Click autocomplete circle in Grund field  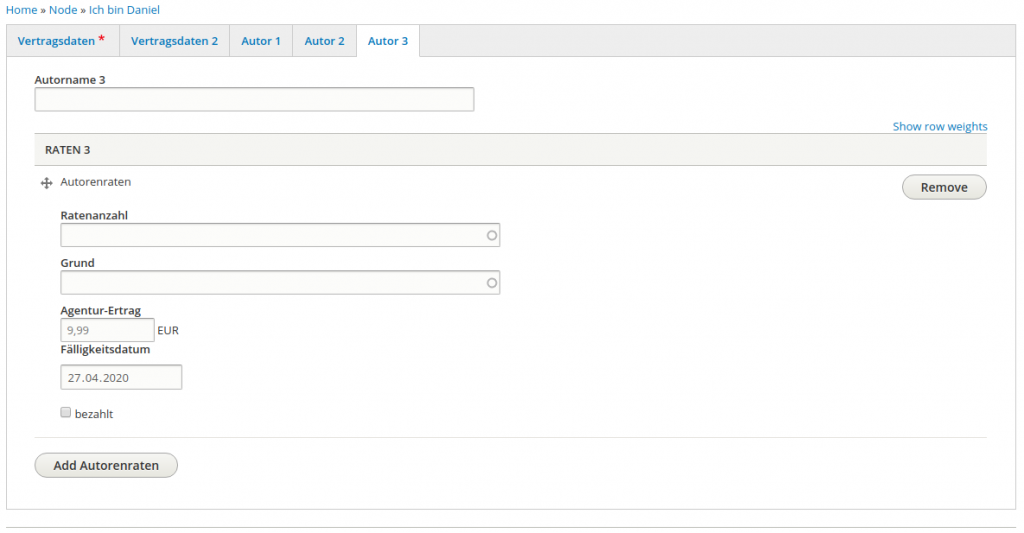(491, 283)
